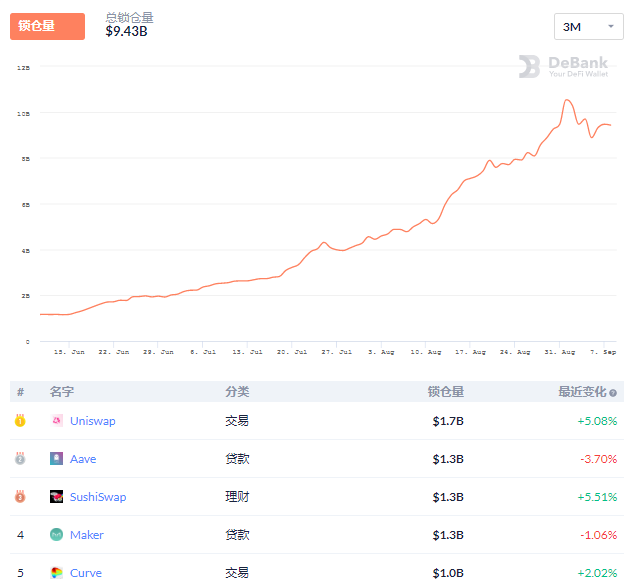Open the Maker project link
This screenshot has height=585, width=632.
pos(87,535)
